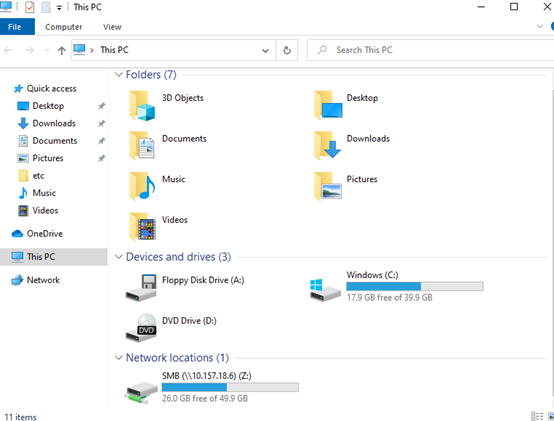Click the Search This PC field
554x421 pixels.
pos(430,50)
